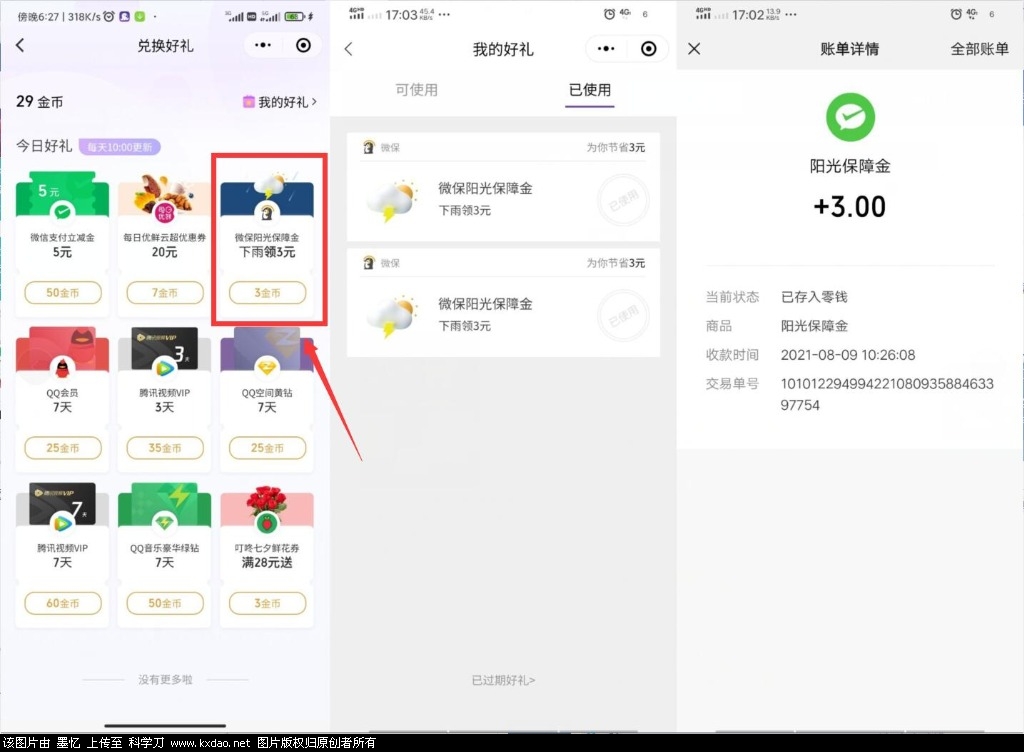Close the 兑换好礼 mini program
Image resolution: width=1024 pixels, height=752 pixels.
303,45
